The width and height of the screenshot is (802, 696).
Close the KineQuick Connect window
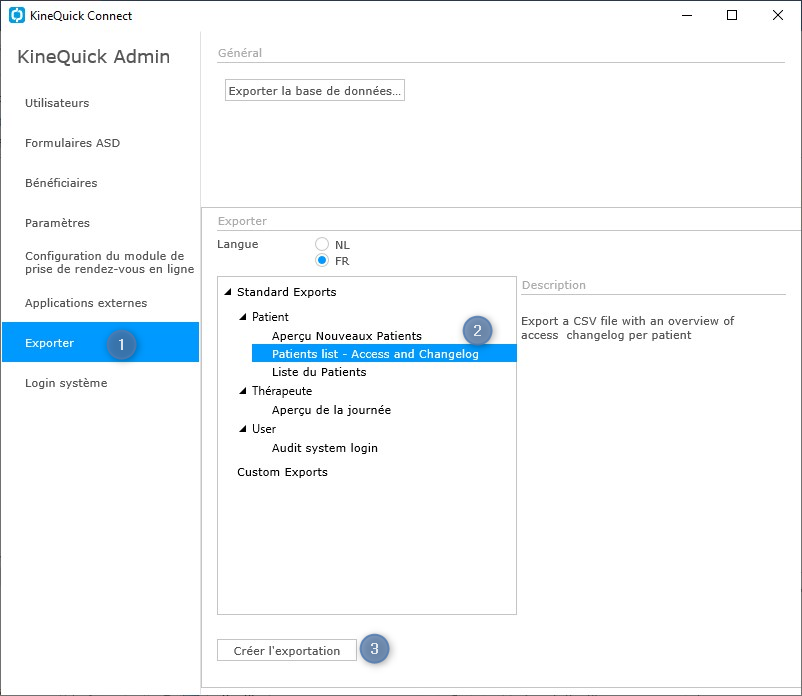(777, 15)
